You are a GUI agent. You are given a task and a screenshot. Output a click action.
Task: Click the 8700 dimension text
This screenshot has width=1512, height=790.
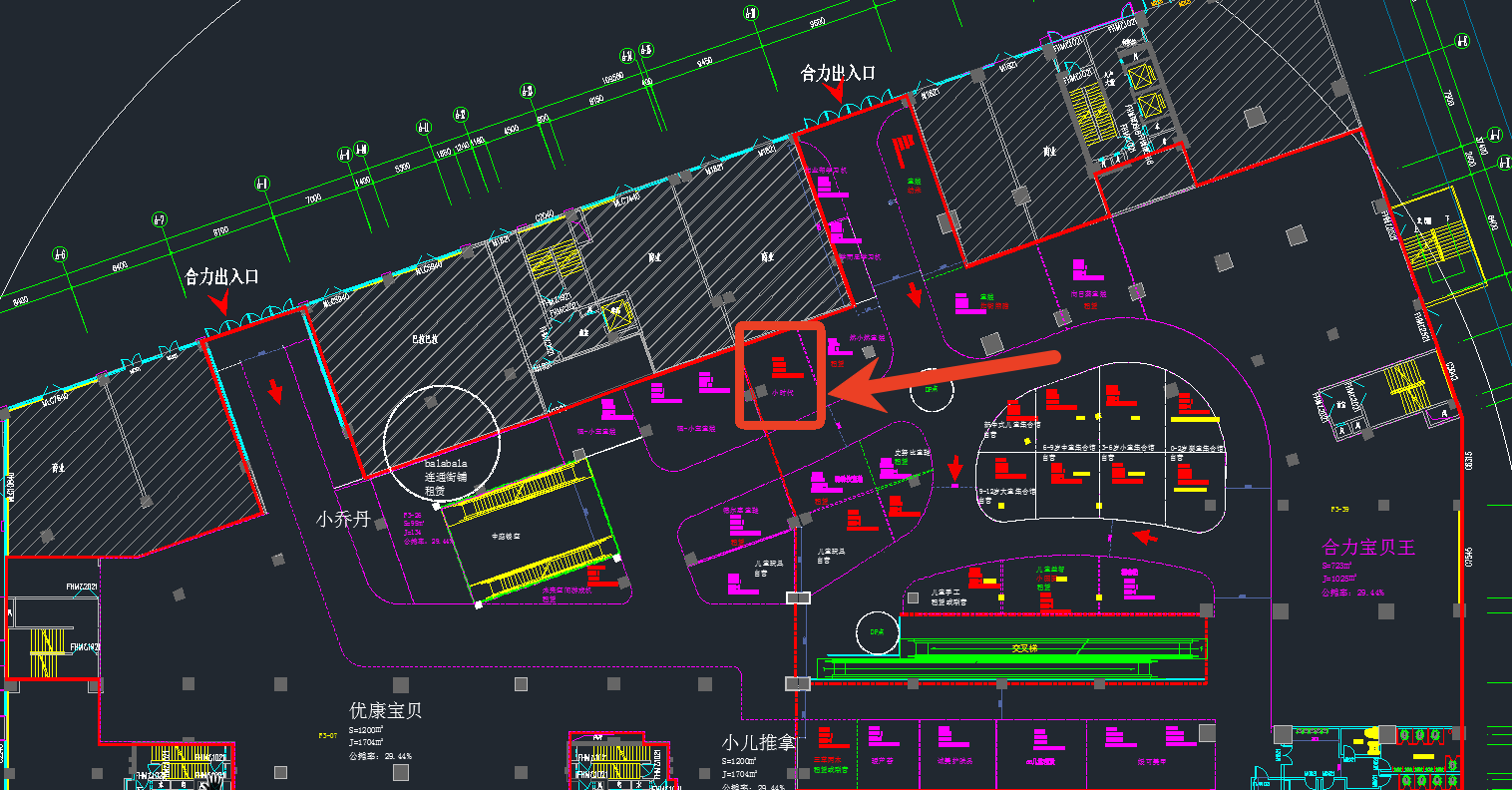coord(220,229)
